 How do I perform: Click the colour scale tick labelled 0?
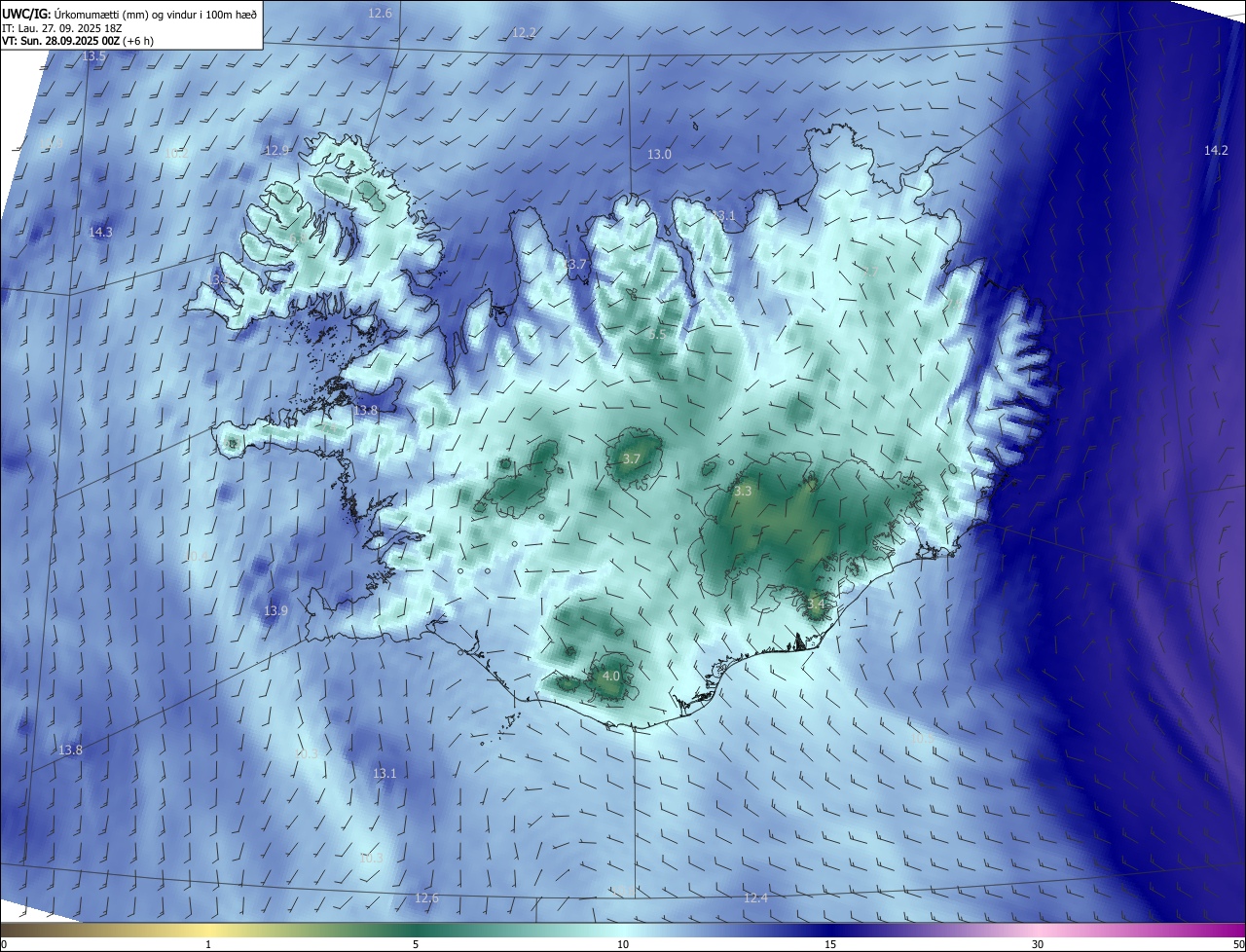click(x=3, y=944)
